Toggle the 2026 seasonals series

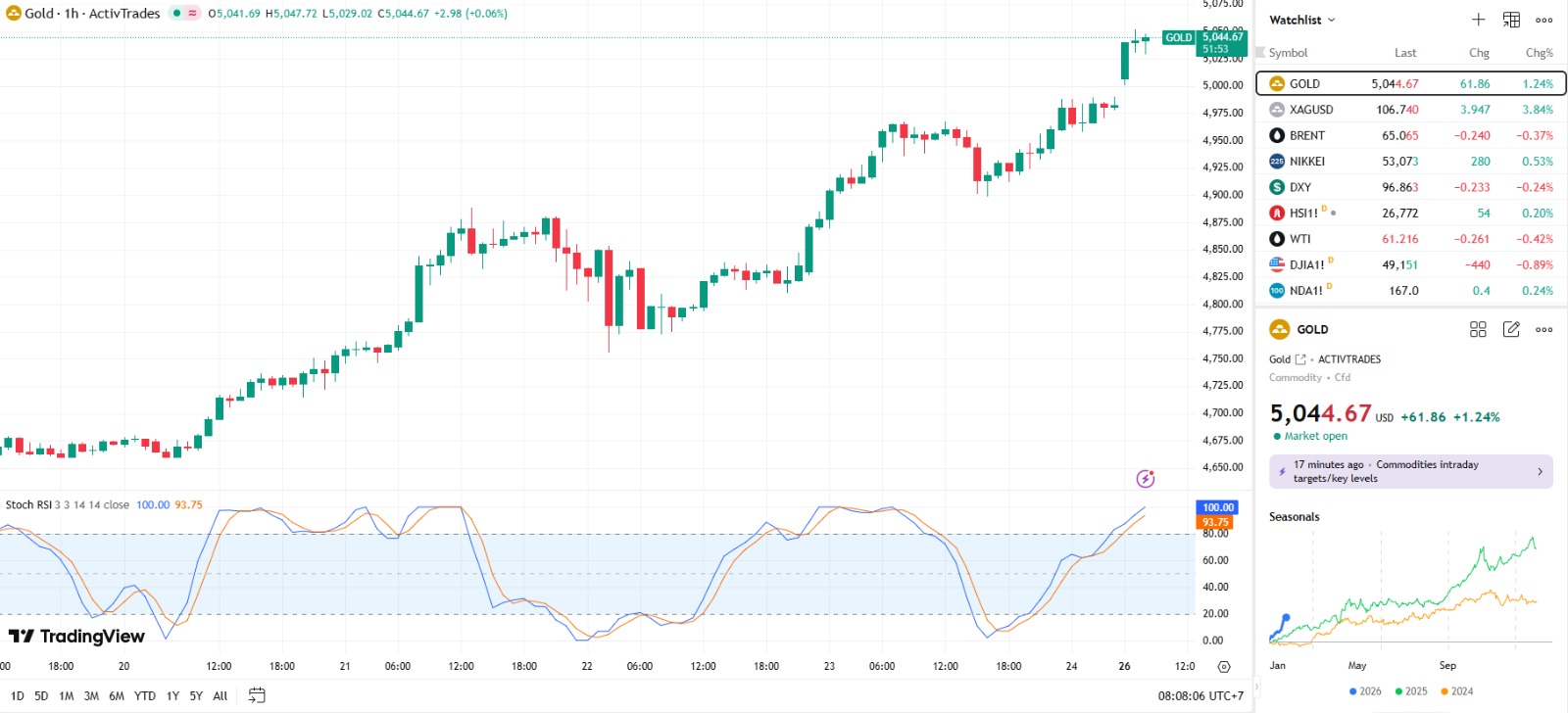(x=1365, y=691)
